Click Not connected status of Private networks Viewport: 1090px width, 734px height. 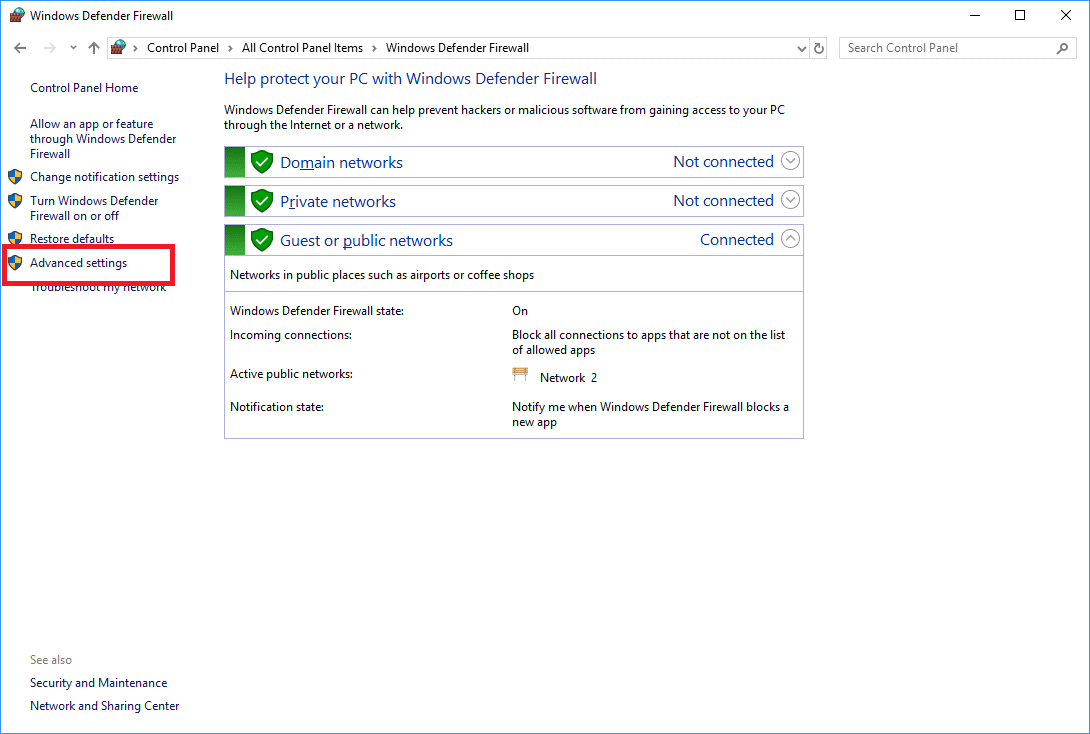pyautogui.click(x=723, y=200)
